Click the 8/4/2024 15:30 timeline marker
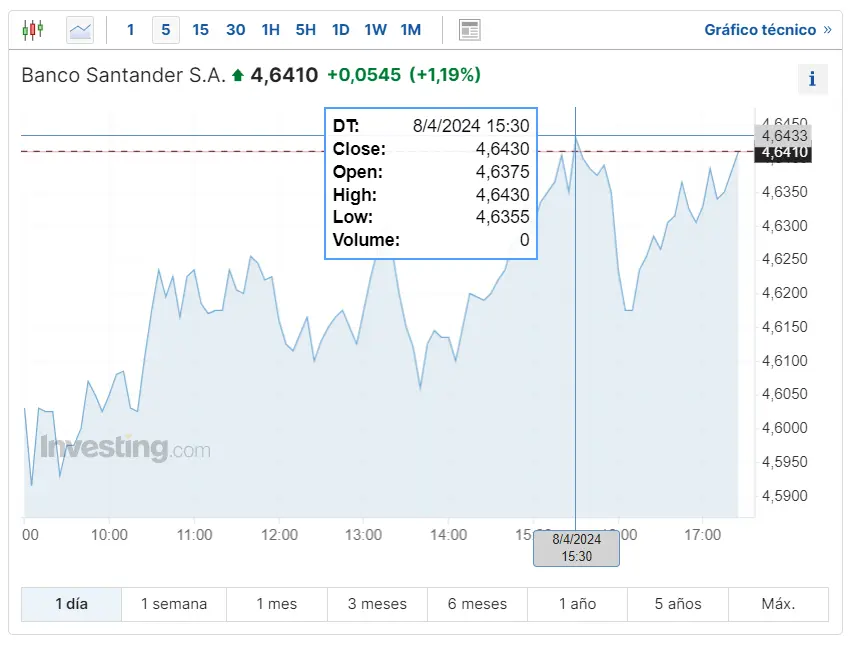855x645 pixels. pos(576,548)
